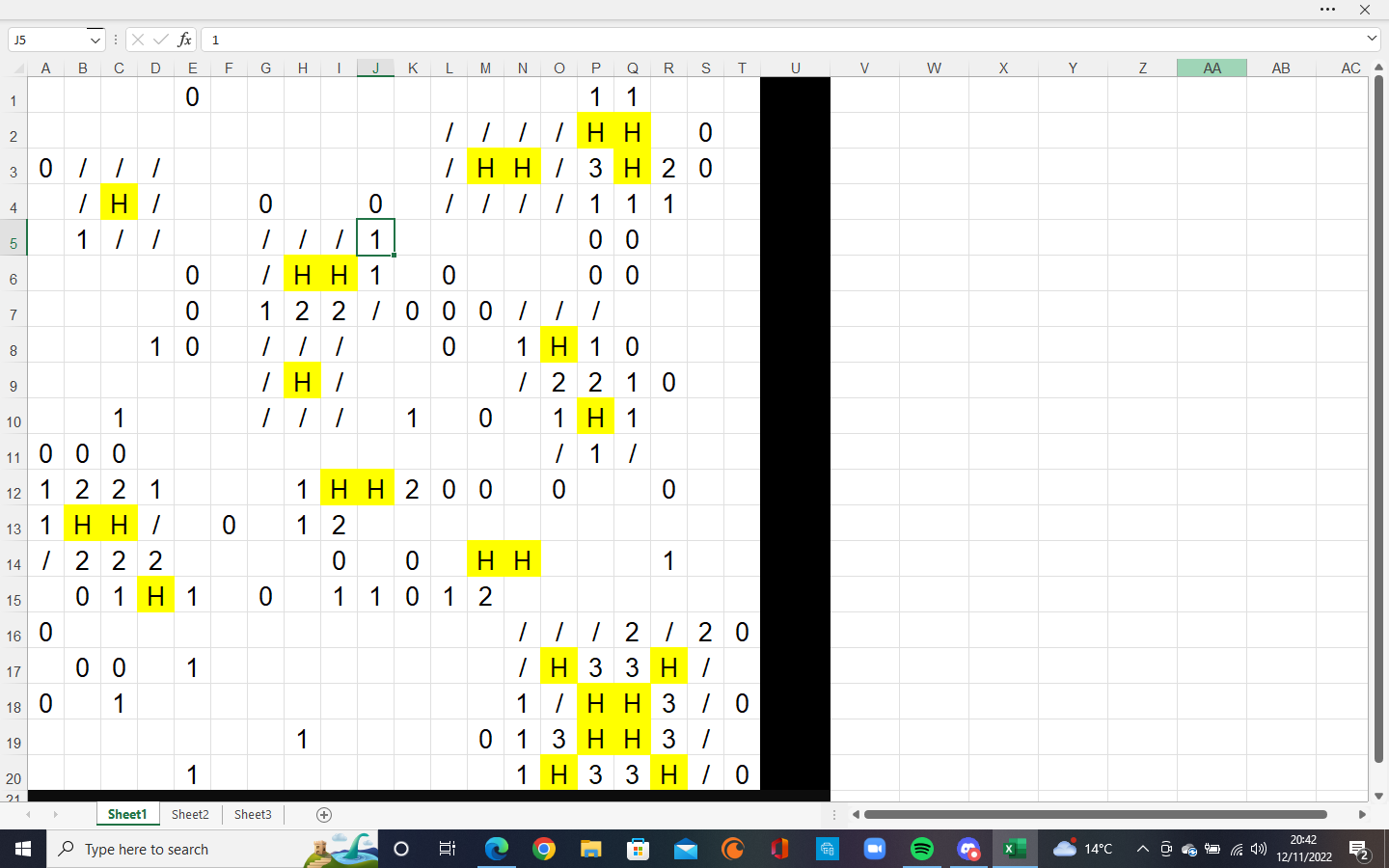Click the taskbar search box
The height and width of the screenshot is (868, 1389).
212,849
